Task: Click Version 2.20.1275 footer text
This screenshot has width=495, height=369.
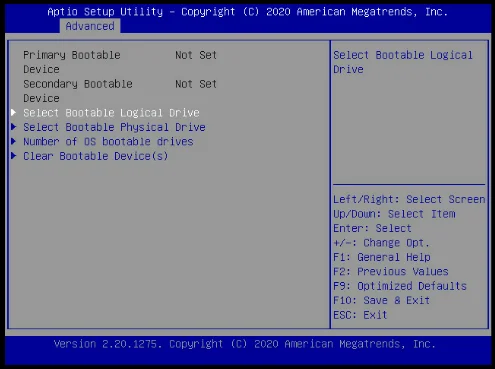Action: (x=245, y=344)
